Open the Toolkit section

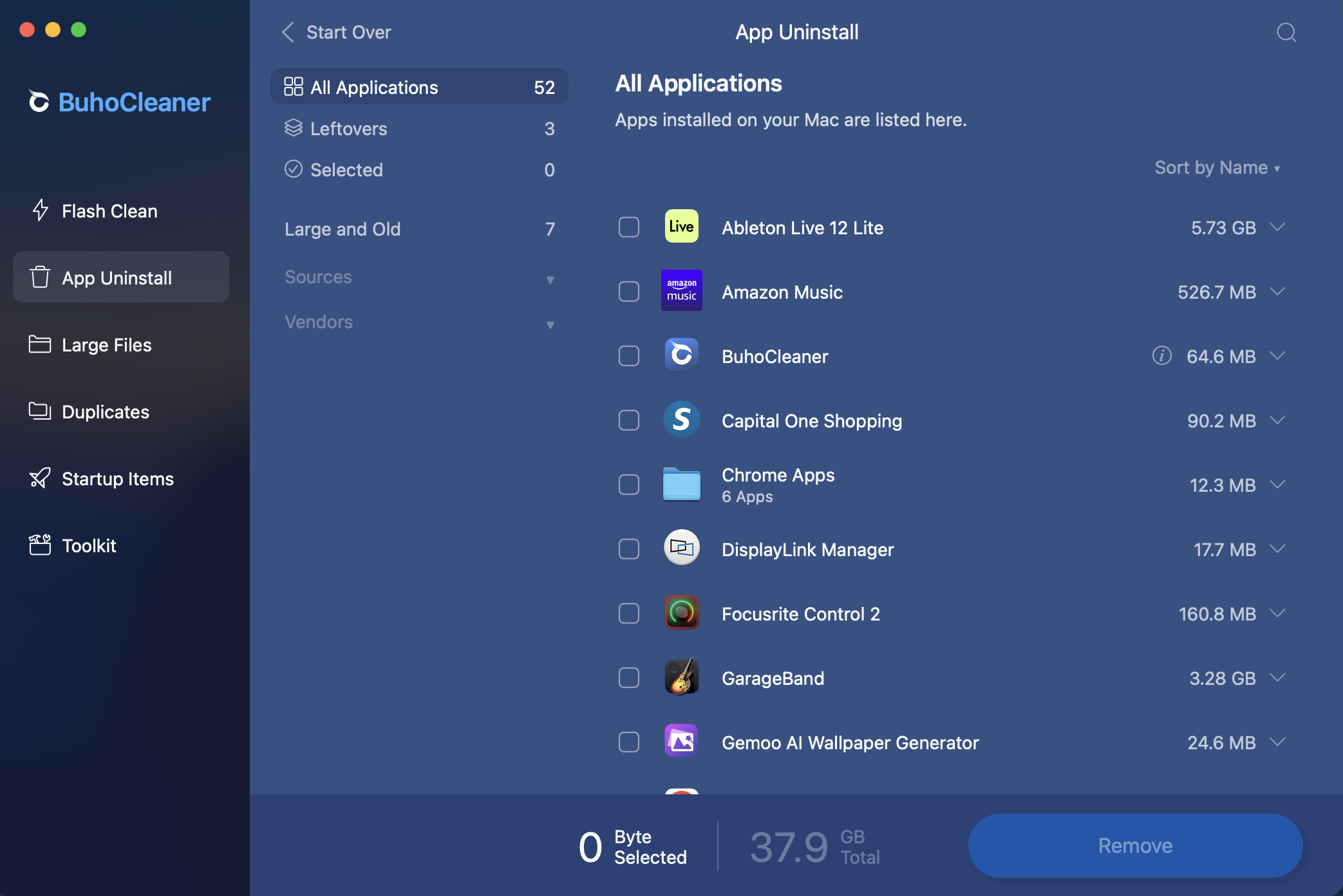pyautogui.click(x=89, y=545)
